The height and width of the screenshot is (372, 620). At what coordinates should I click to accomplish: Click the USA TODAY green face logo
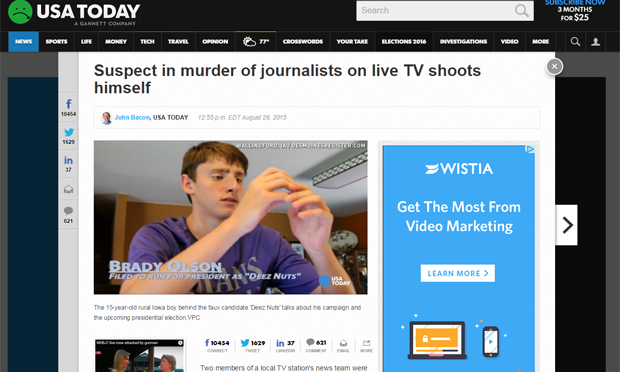point(20,12)
